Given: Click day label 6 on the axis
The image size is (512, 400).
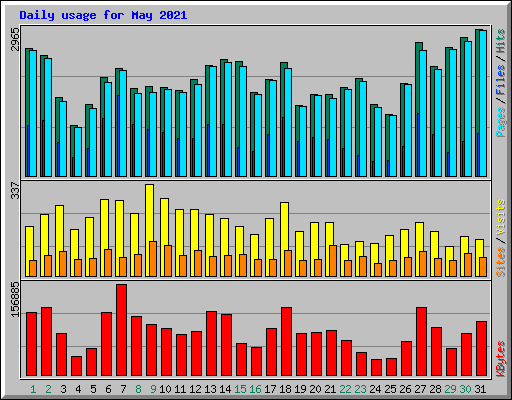Looking at the screenshot, I should [108, 389].
